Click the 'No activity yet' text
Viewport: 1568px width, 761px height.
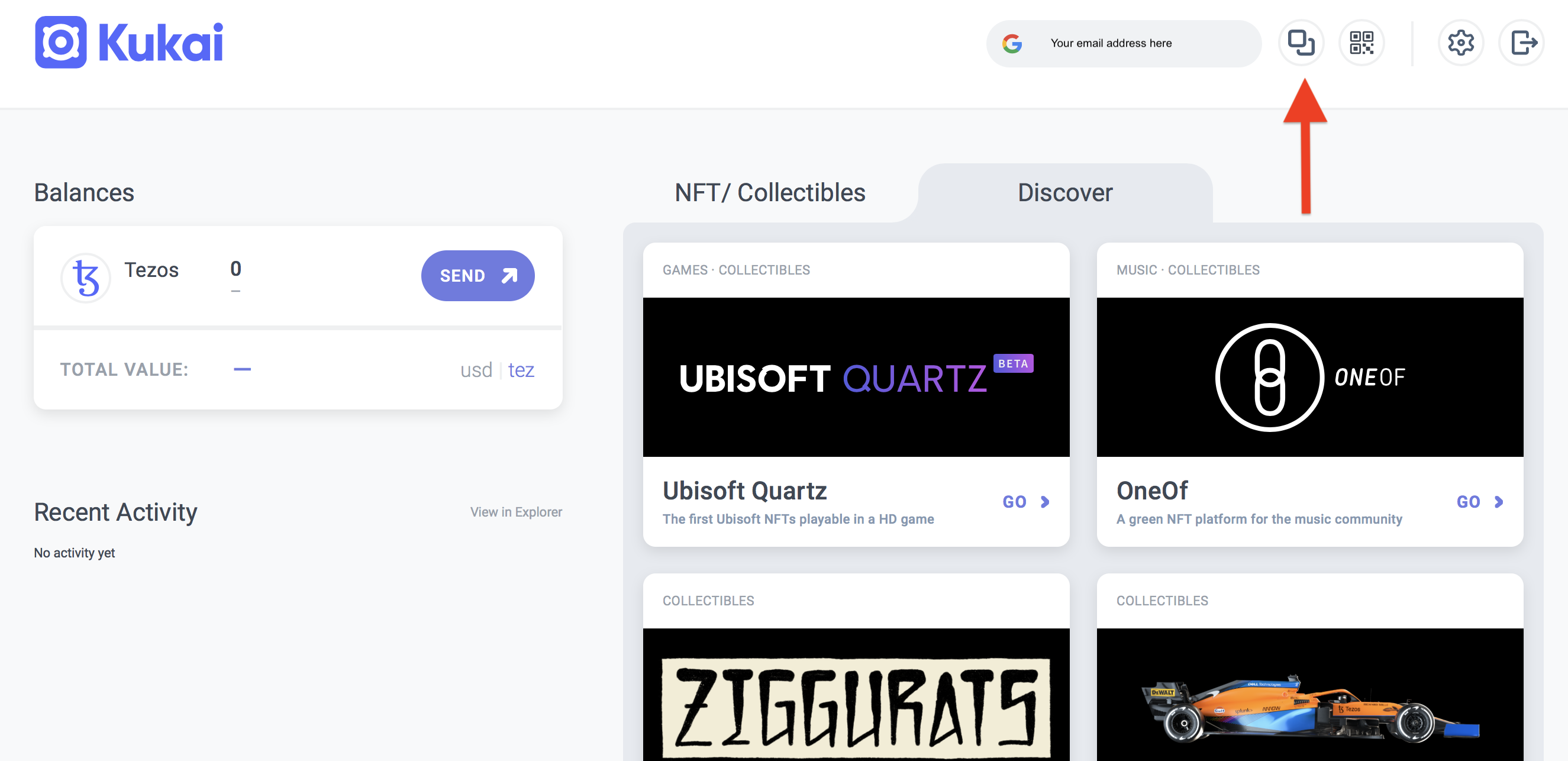pos(75,553)
